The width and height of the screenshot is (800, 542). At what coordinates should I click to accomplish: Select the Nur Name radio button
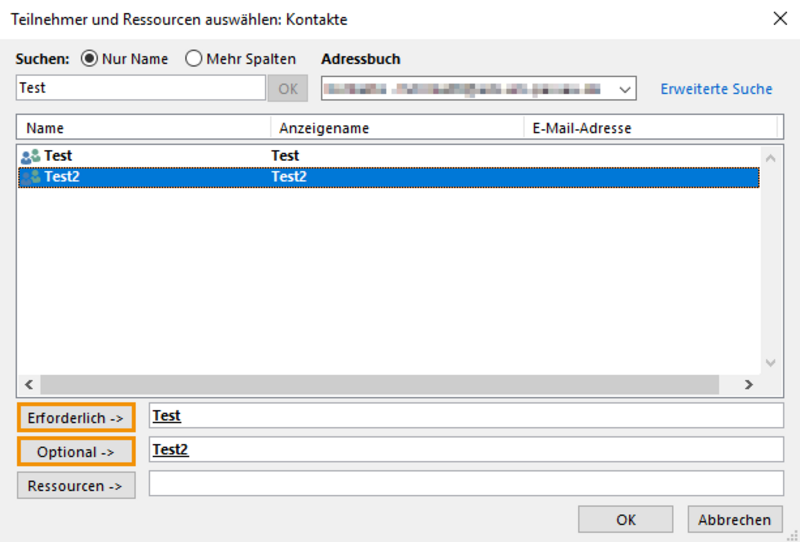(x=89, y=59)
